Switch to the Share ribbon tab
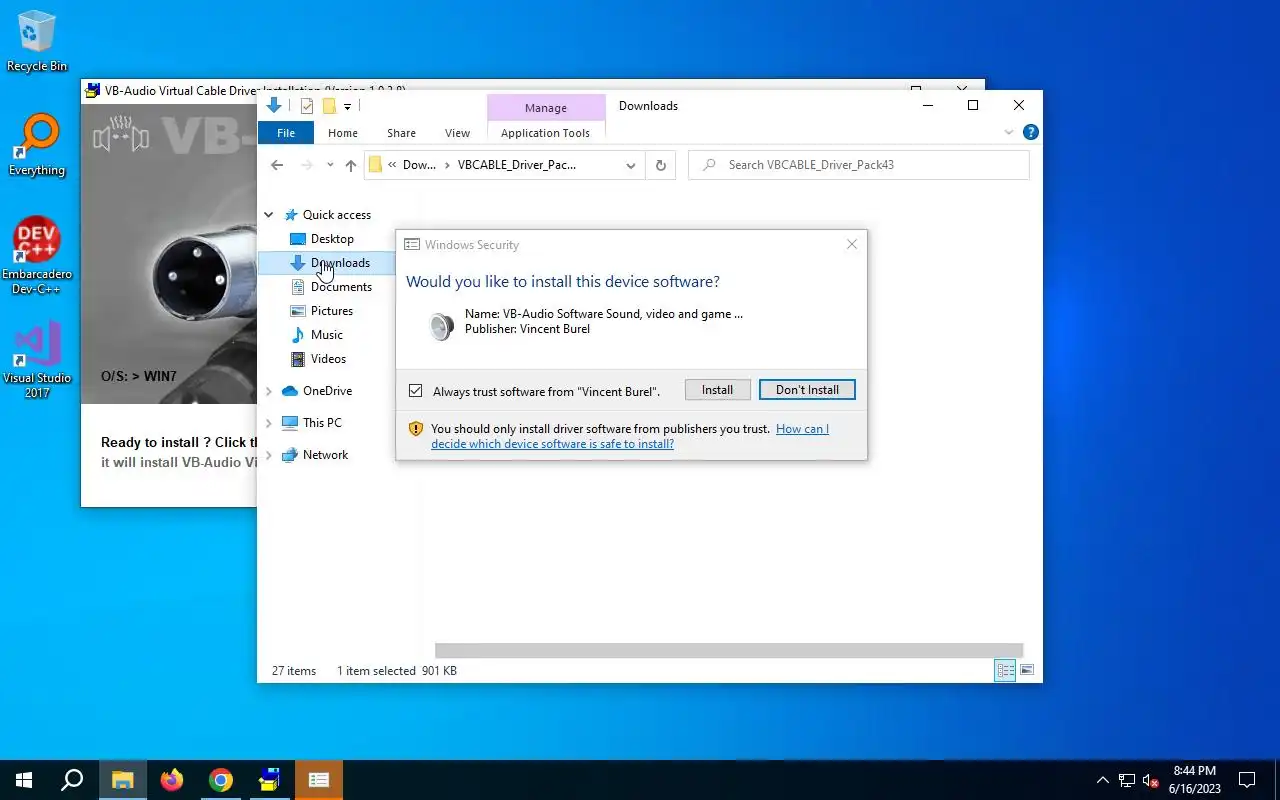Viewport: 1280px width, 800px height. pos(401,133)
